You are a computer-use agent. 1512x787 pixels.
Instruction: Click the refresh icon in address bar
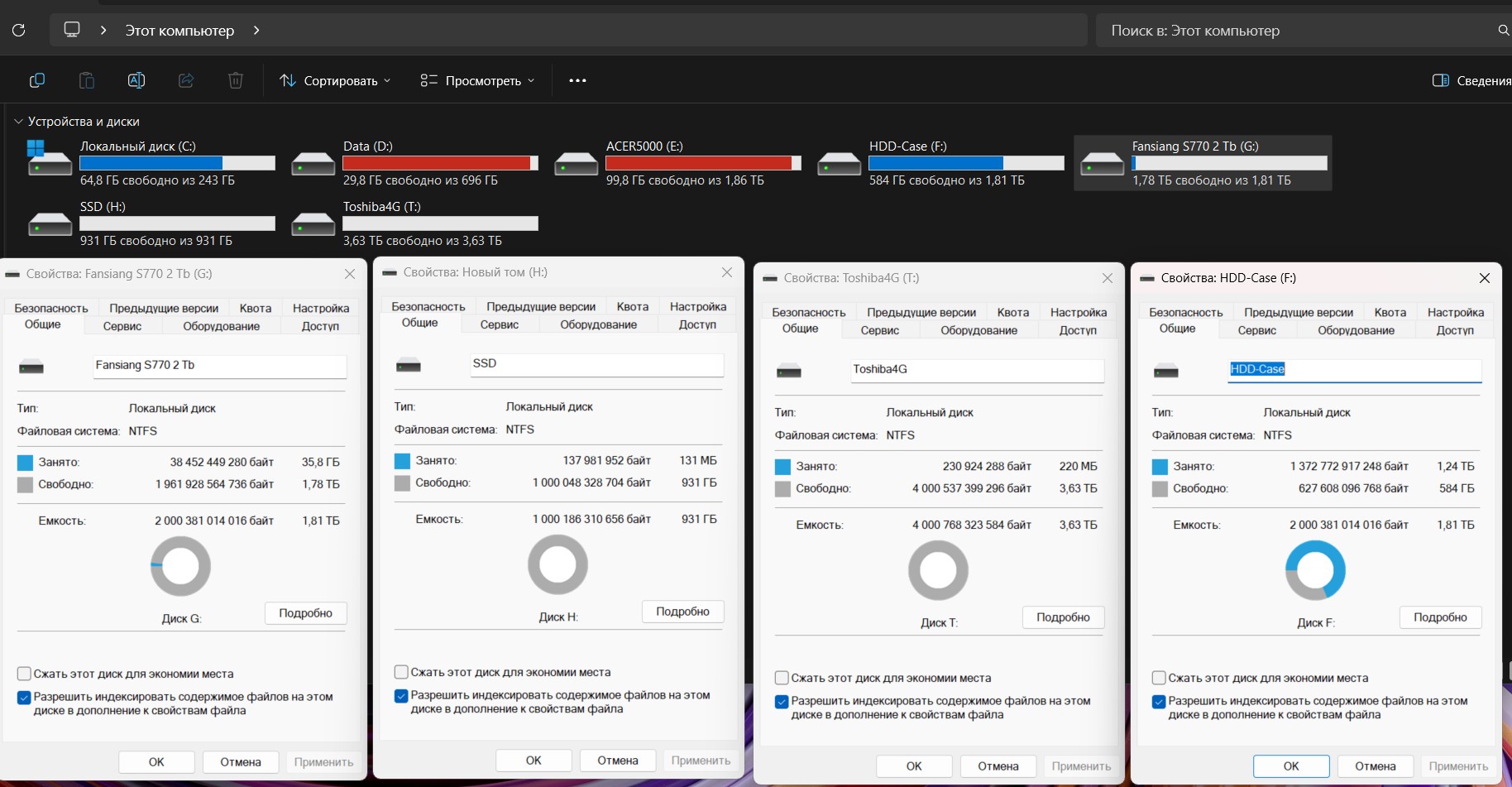click(x=19, y=31)
